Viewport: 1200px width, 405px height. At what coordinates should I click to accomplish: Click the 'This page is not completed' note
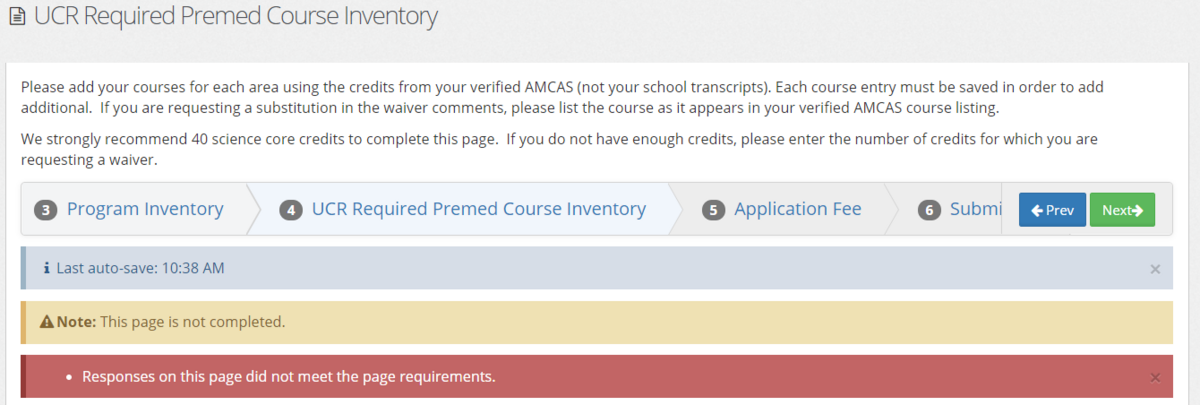[x=194, y=322]
